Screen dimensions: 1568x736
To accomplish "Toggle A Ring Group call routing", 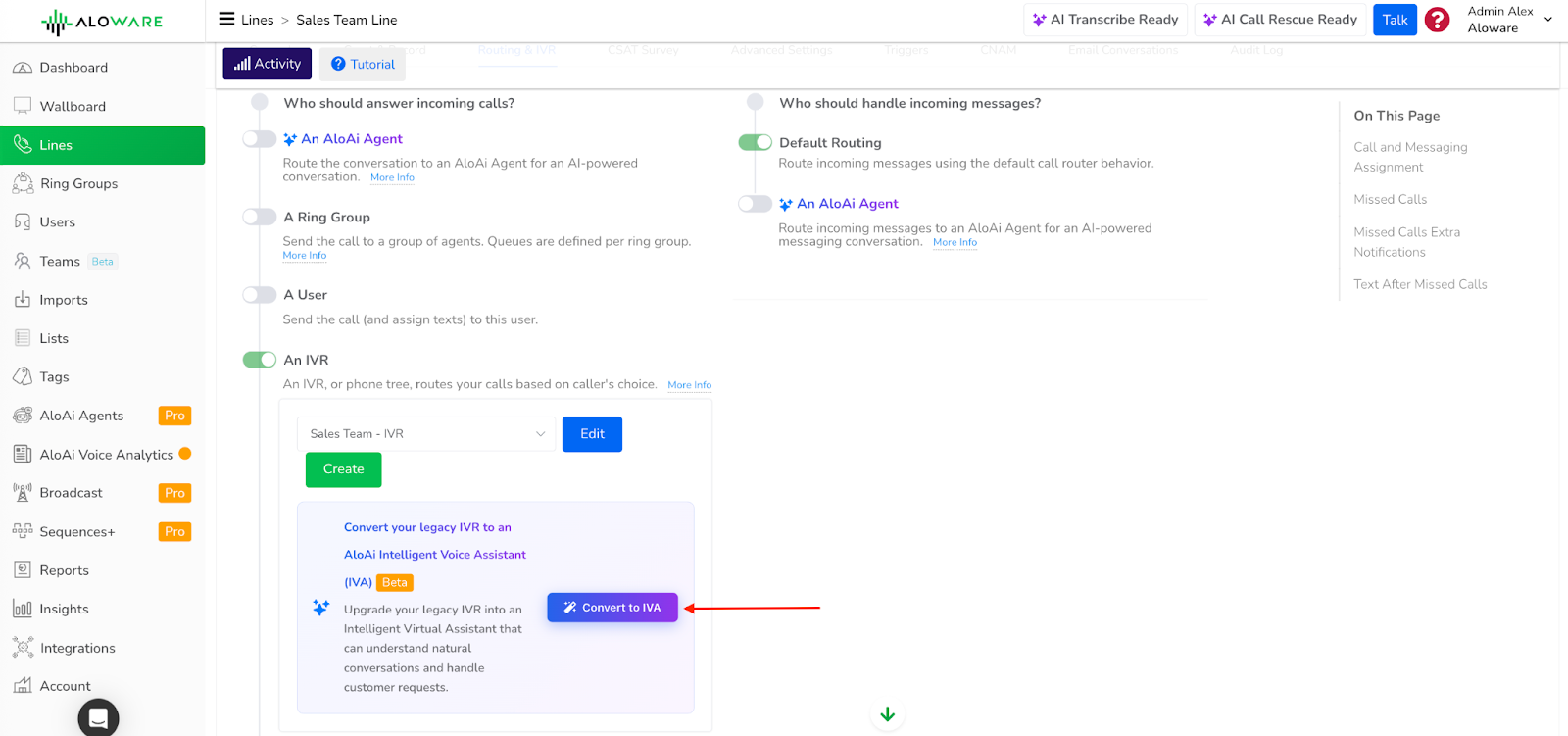I will coord(260,217).
